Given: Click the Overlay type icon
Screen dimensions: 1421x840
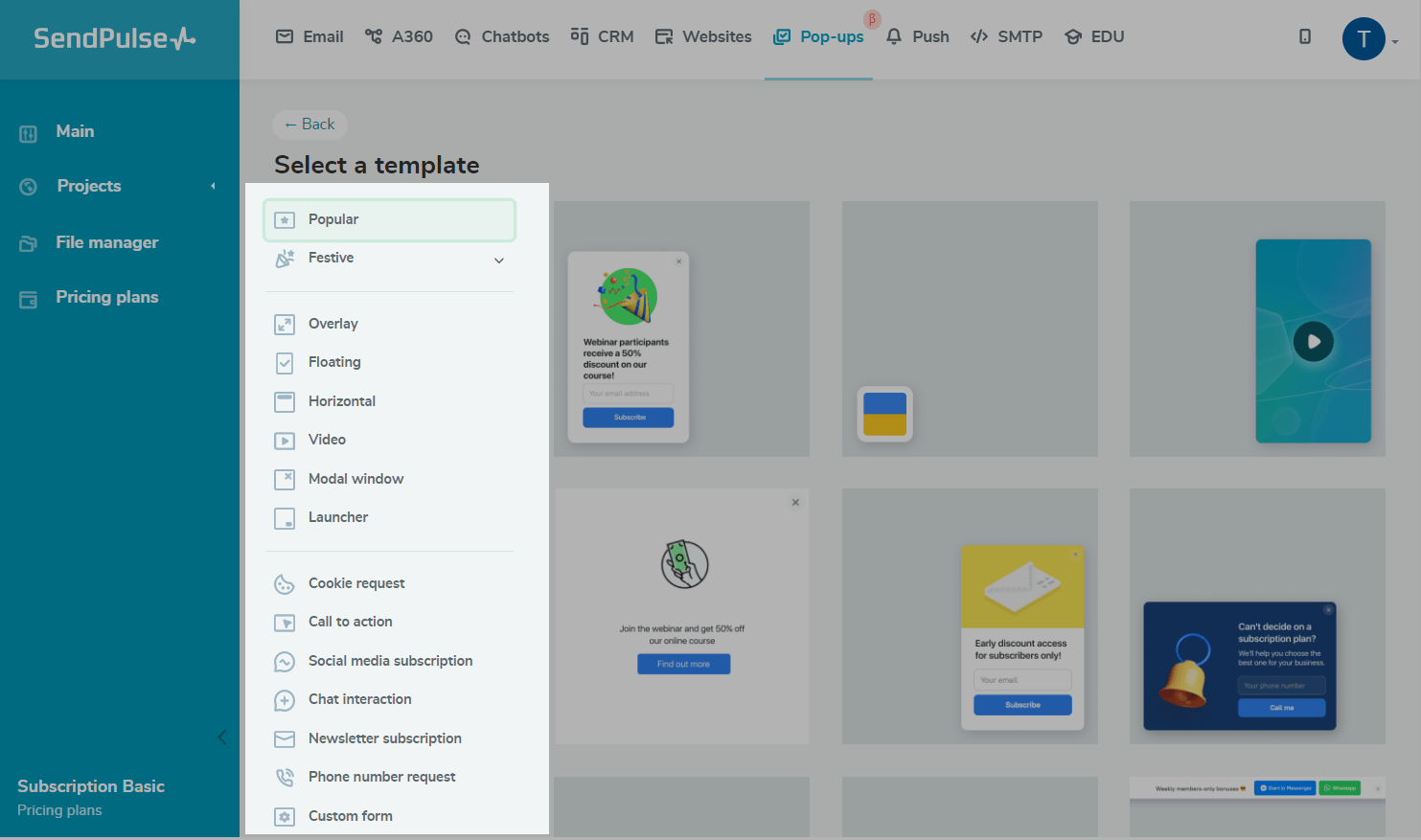Looking at the screenshot, I should 285,325.
